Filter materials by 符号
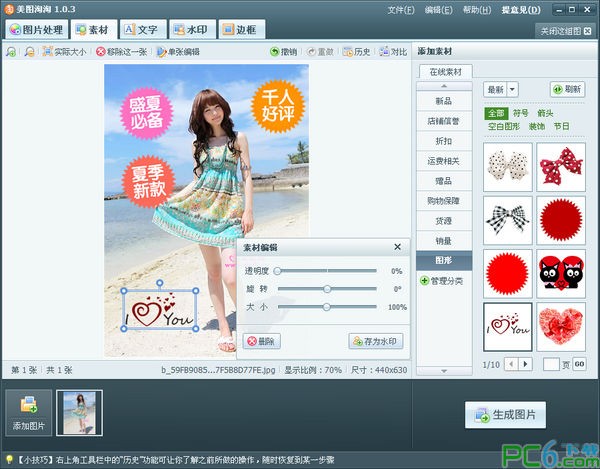 [520, 113]
